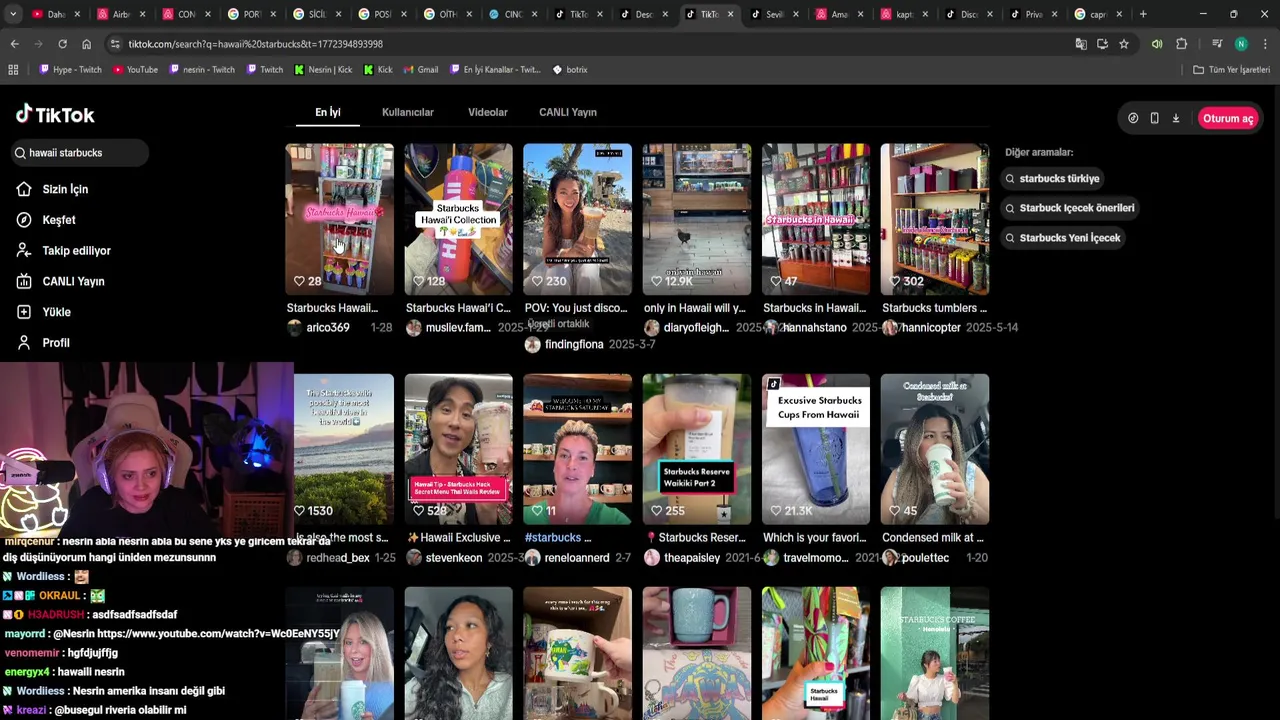Image resolution: width=1280 pixels, height=720 pixels.
Task: Open poulettec user profile
Action: click(x=925, y=558)
